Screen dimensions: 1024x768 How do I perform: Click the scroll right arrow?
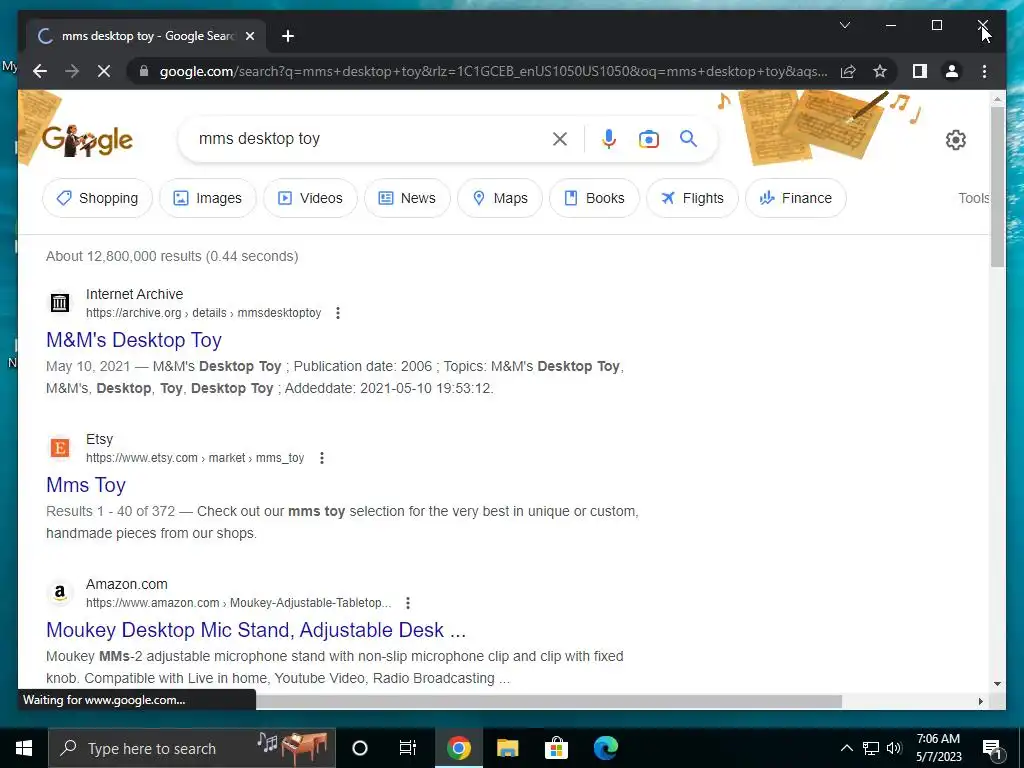click(x=980, y=701)
